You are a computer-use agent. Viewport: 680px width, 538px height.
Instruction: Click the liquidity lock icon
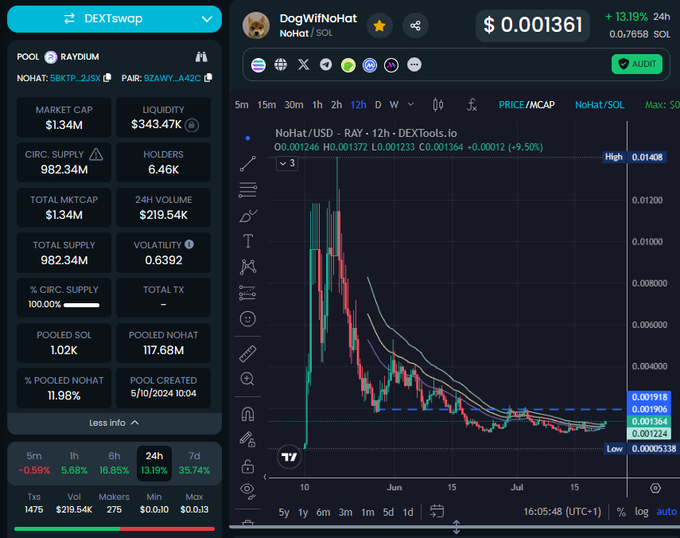[x=192, y=125]
